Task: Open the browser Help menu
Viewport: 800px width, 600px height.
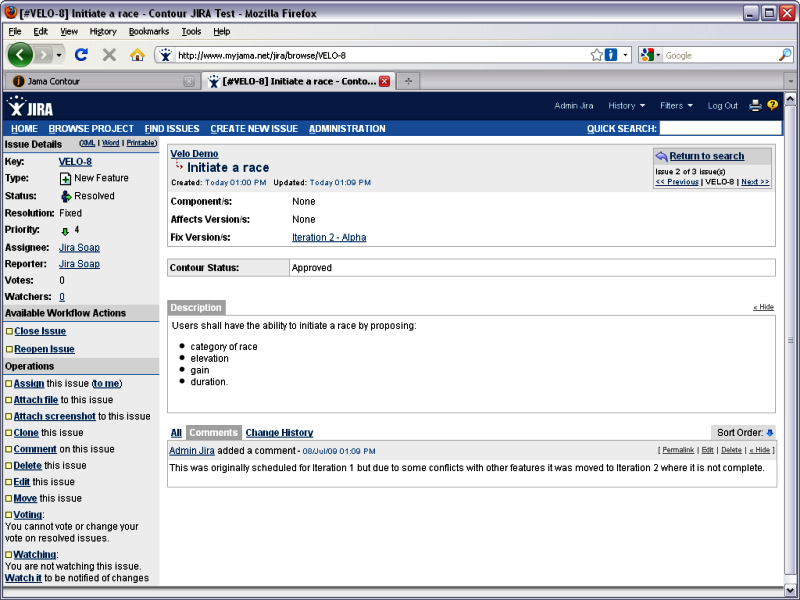Action: tap(221, 32)
